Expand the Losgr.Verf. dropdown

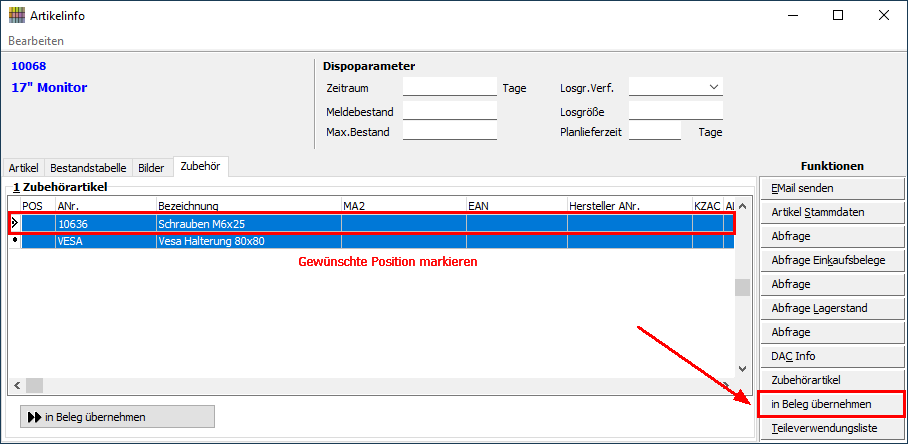pyautogui.click(x=714, y=87)
